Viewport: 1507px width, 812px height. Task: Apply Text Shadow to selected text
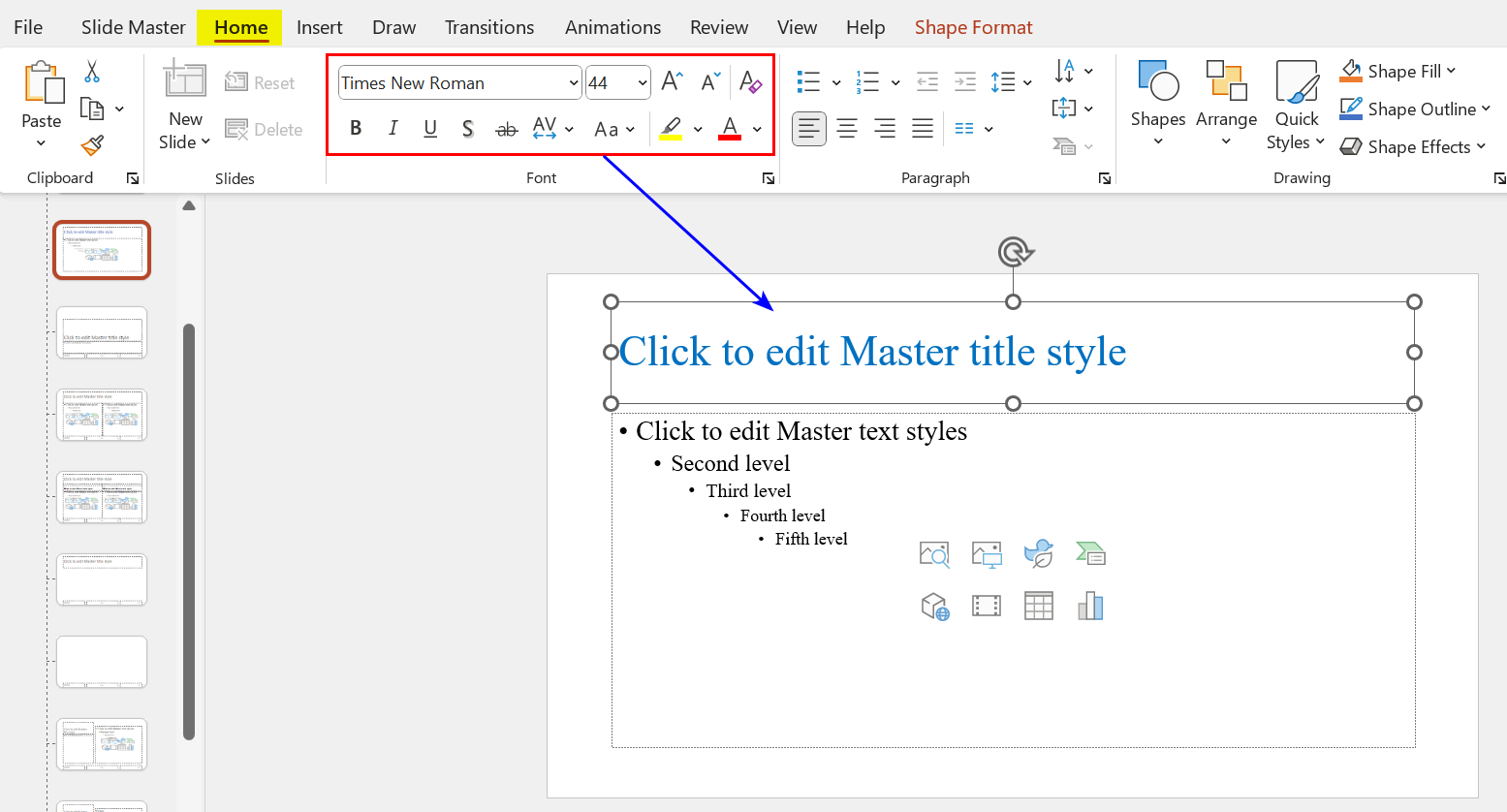tap(468, 129)
